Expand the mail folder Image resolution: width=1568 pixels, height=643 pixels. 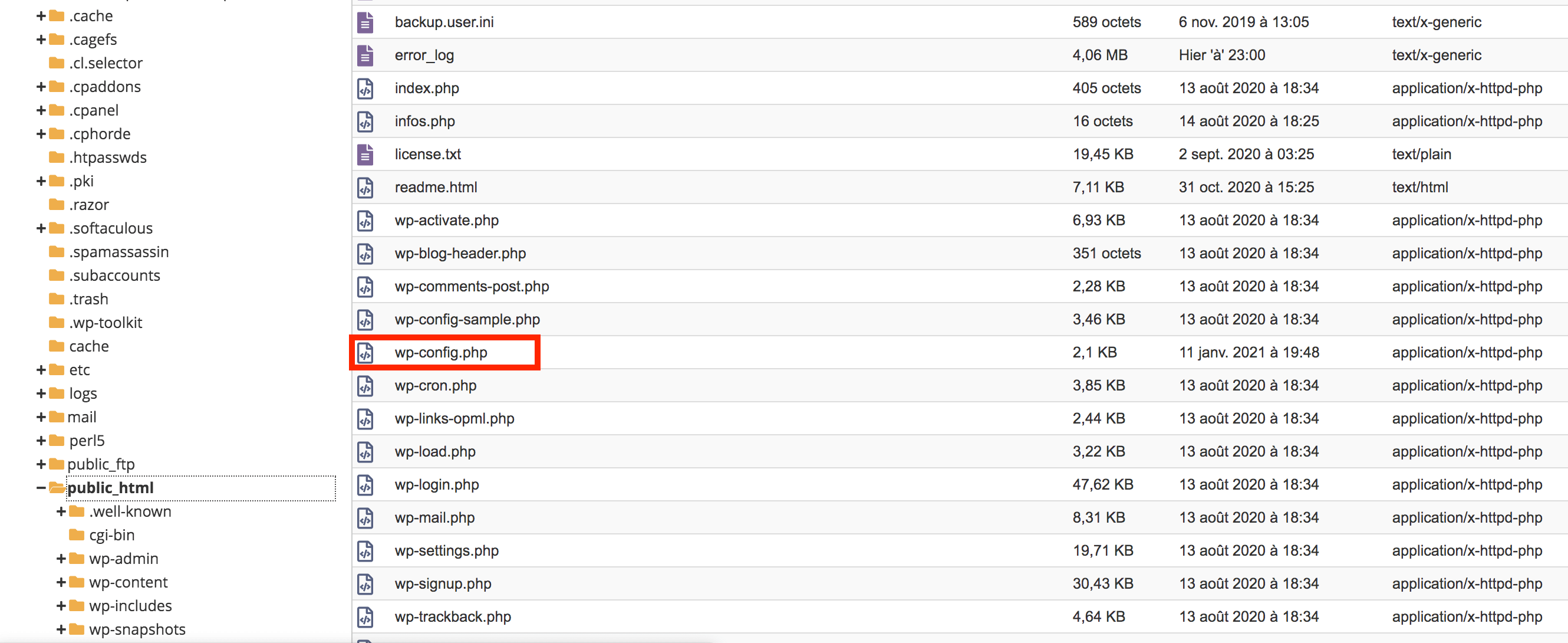41,417
